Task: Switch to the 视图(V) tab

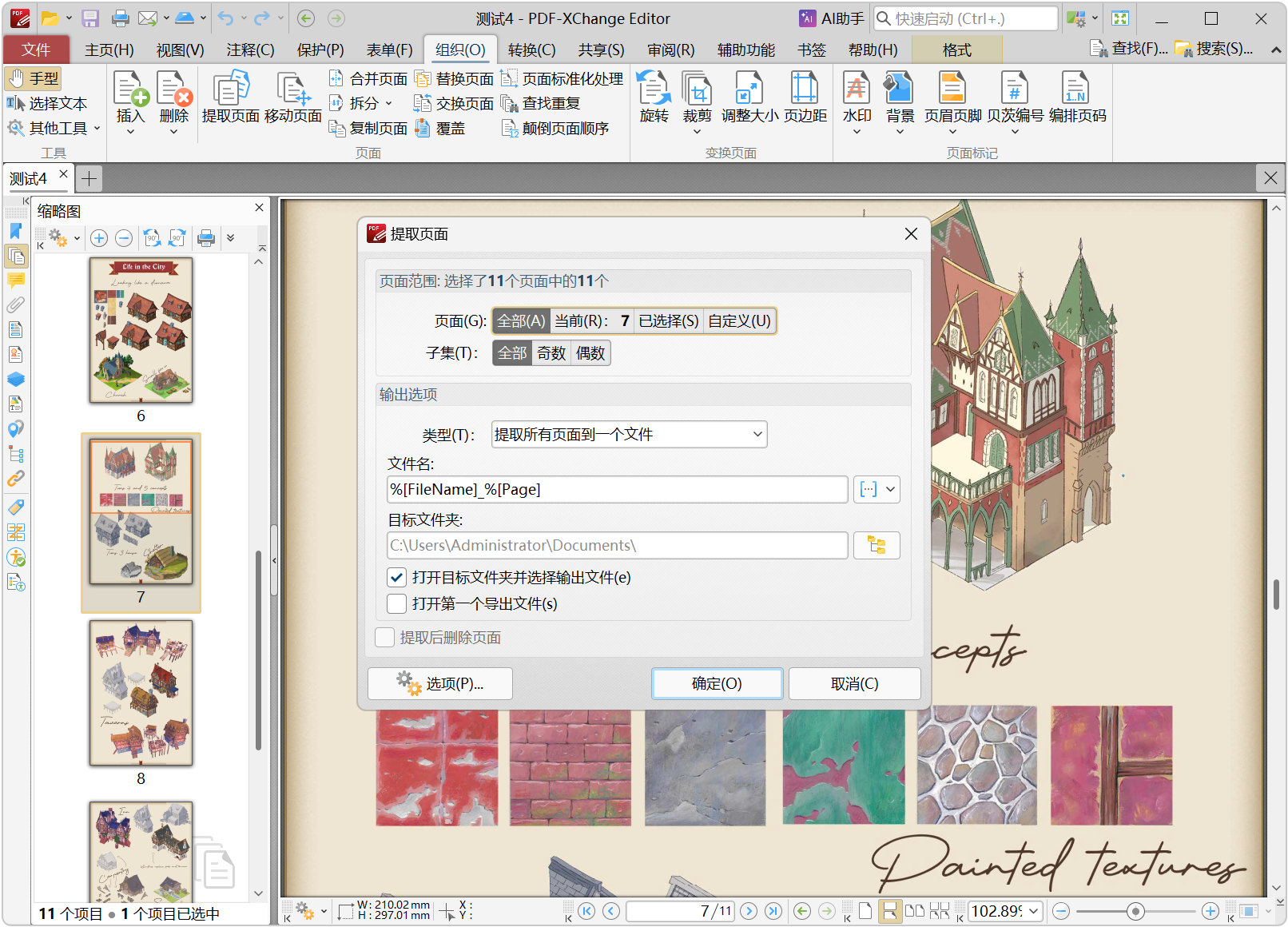Action: [180, 50]
